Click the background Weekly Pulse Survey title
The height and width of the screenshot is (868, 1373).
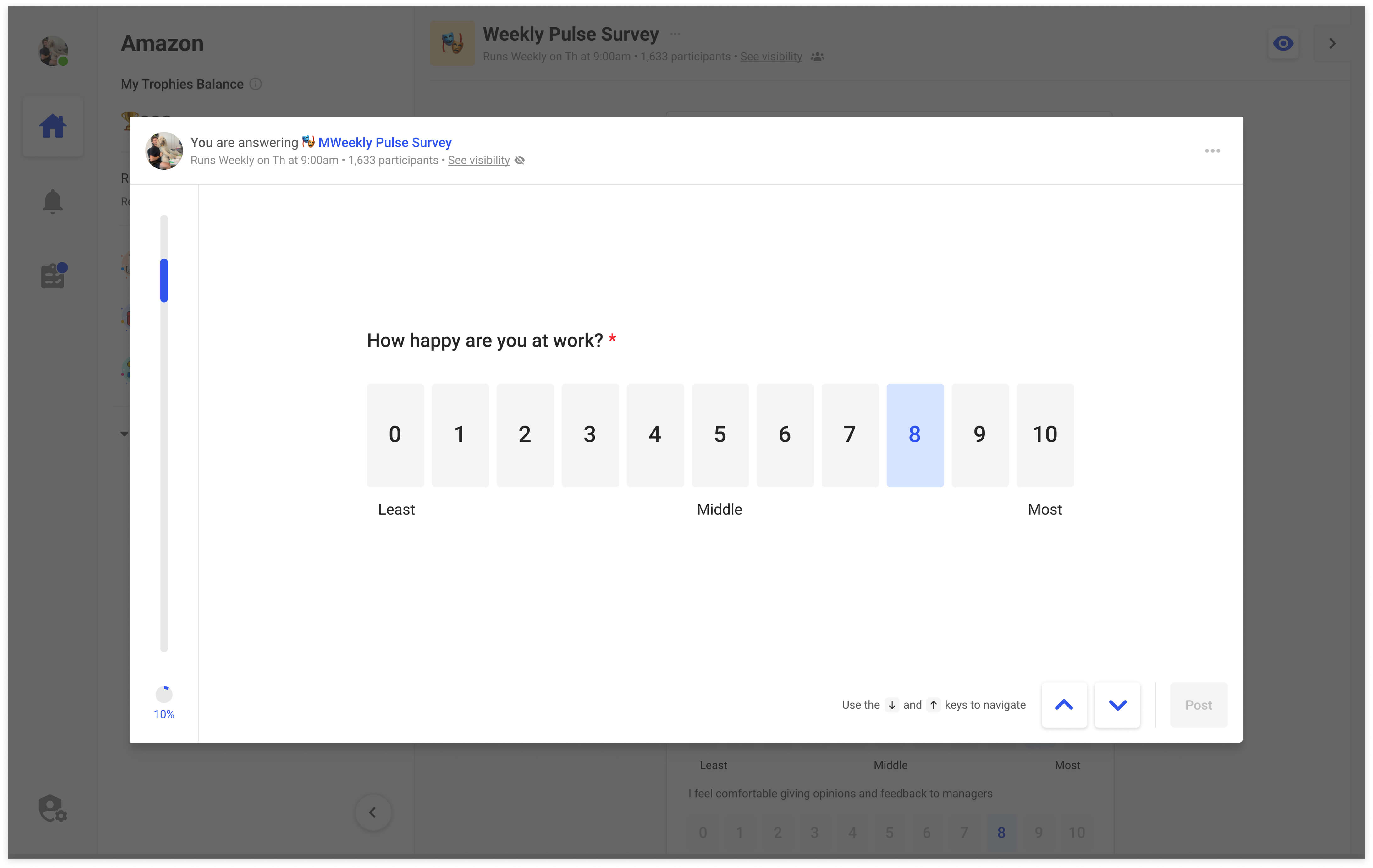coord(571,34)
